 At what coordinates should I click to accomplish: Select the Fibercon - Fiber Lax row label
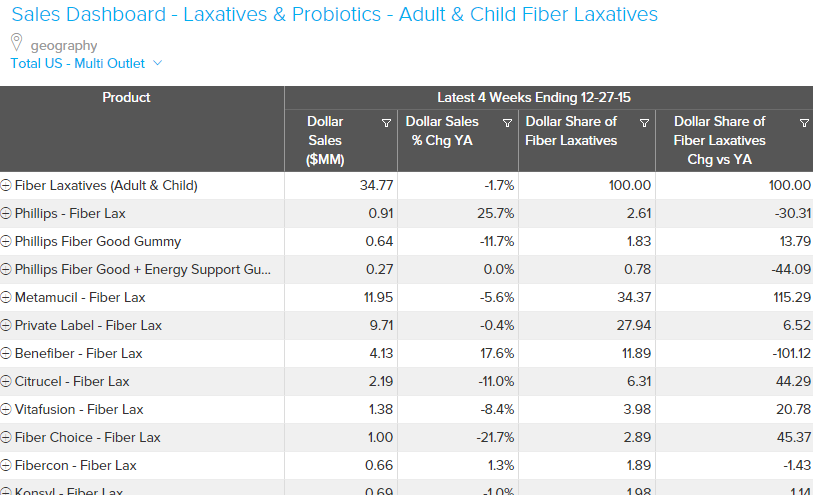75,466
